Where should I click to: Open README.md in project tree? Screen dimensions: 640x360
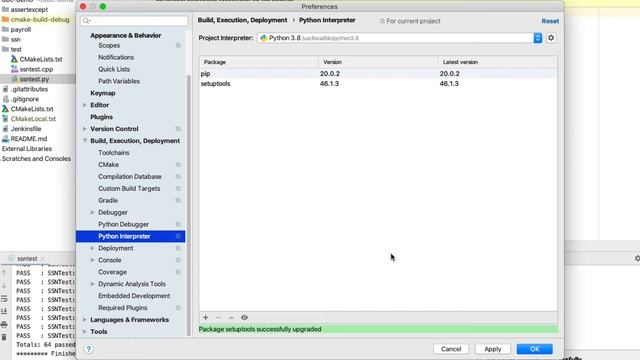coord(29,139)
